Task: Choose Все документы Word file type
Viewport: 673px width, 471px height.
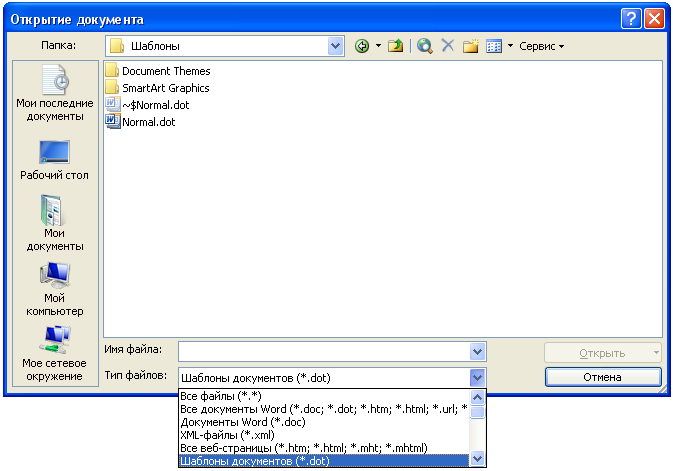Action: click(324, 409)
